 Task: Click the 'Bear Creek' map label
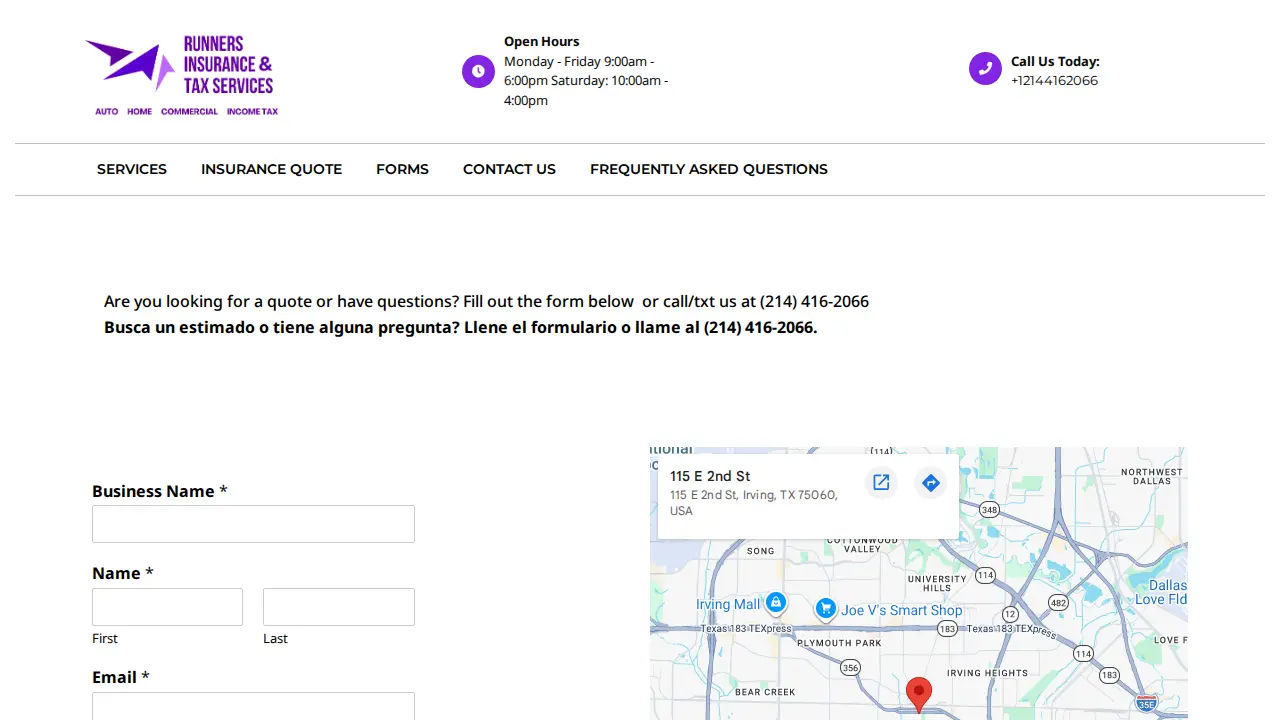point(765,692)
